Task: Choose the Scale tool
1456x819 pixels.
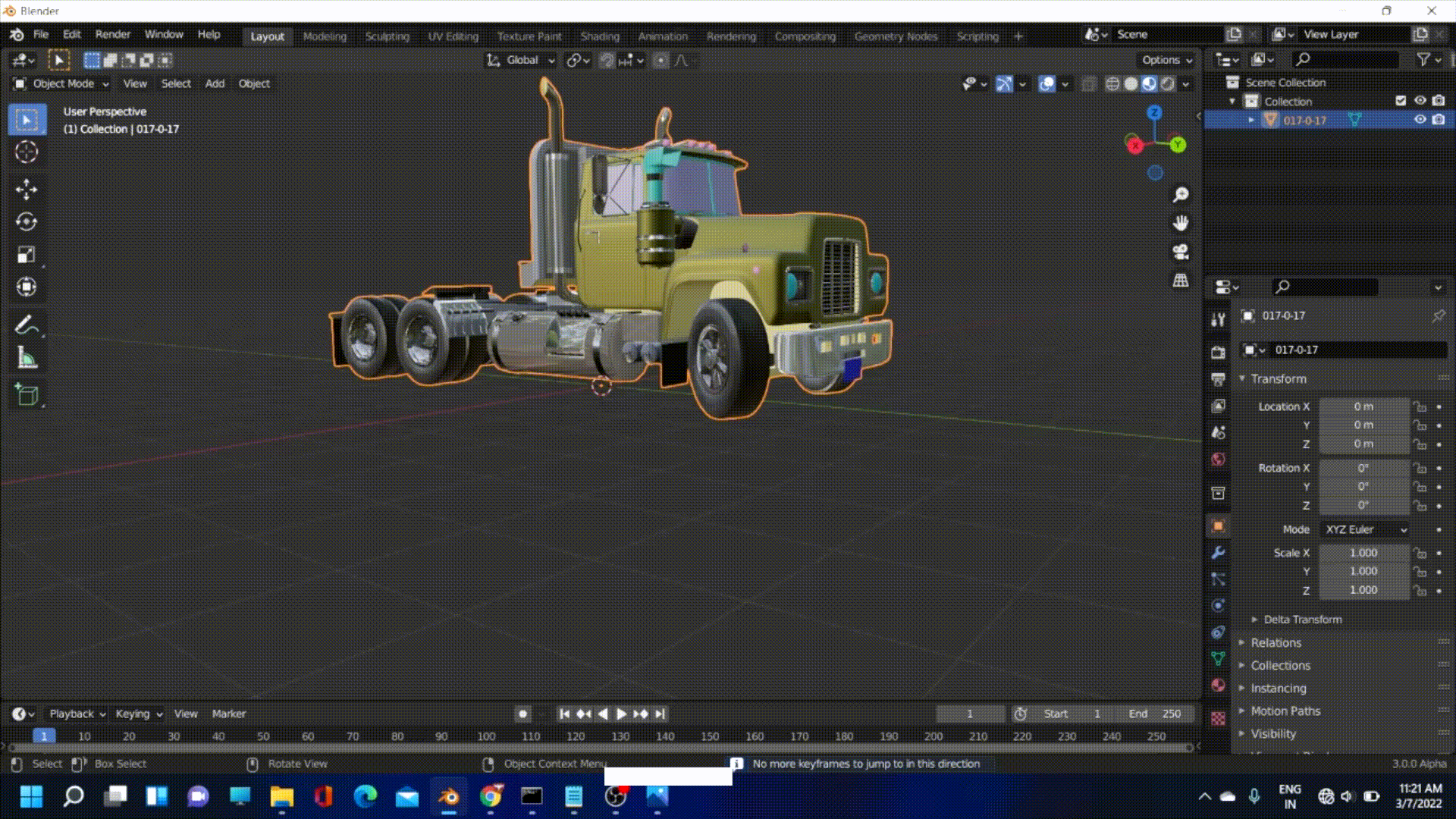Action: tap(27, 254)
